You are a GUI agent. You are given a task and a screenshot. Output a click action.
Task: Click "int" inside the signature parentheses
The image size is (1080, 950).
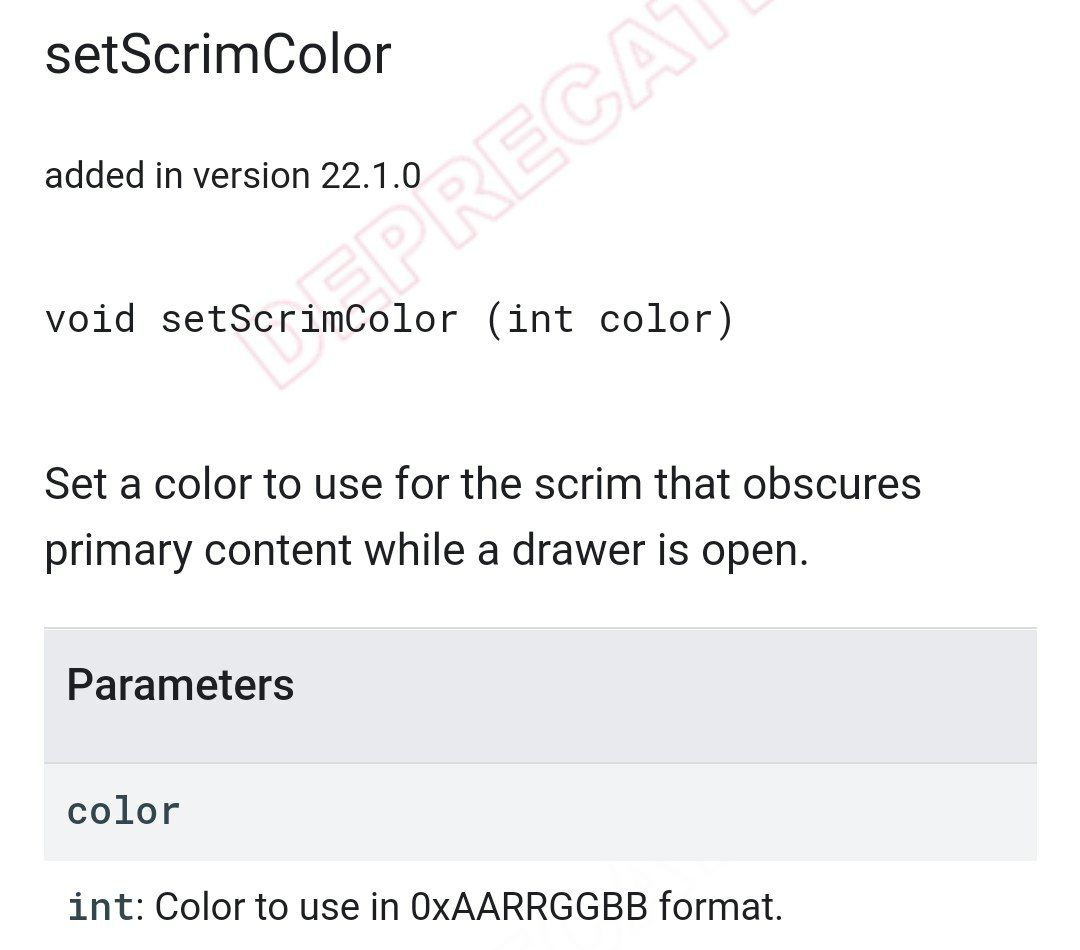(x=540, y=320)
